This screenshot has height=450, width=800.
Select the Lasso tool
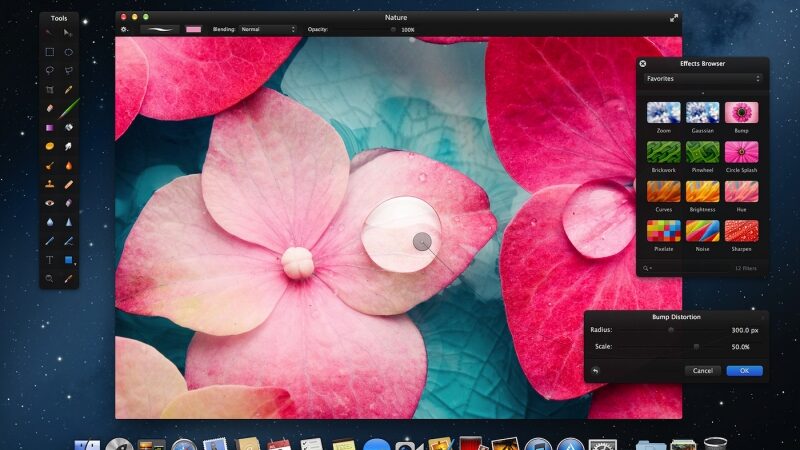49,70
